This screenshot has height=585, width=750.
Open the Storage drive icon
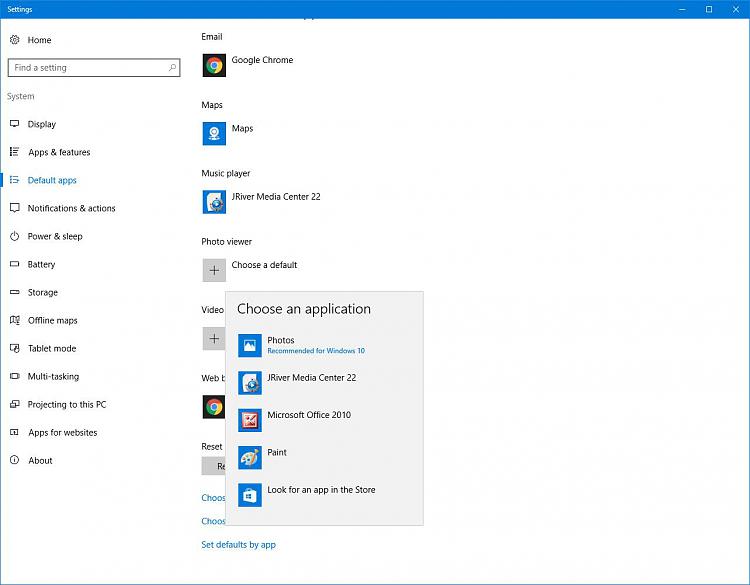tap(15, 292)
